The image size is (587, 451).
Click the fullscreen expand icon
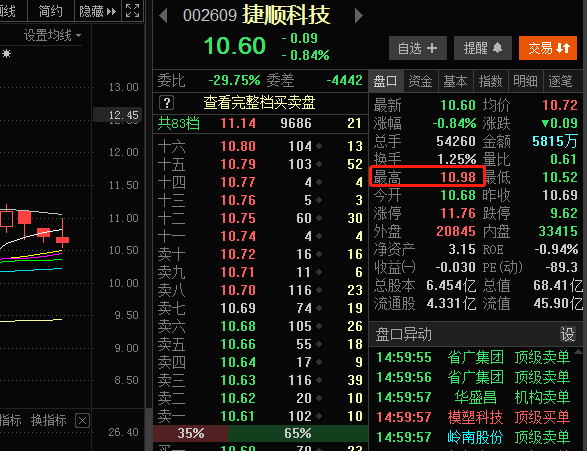point(133,10)
